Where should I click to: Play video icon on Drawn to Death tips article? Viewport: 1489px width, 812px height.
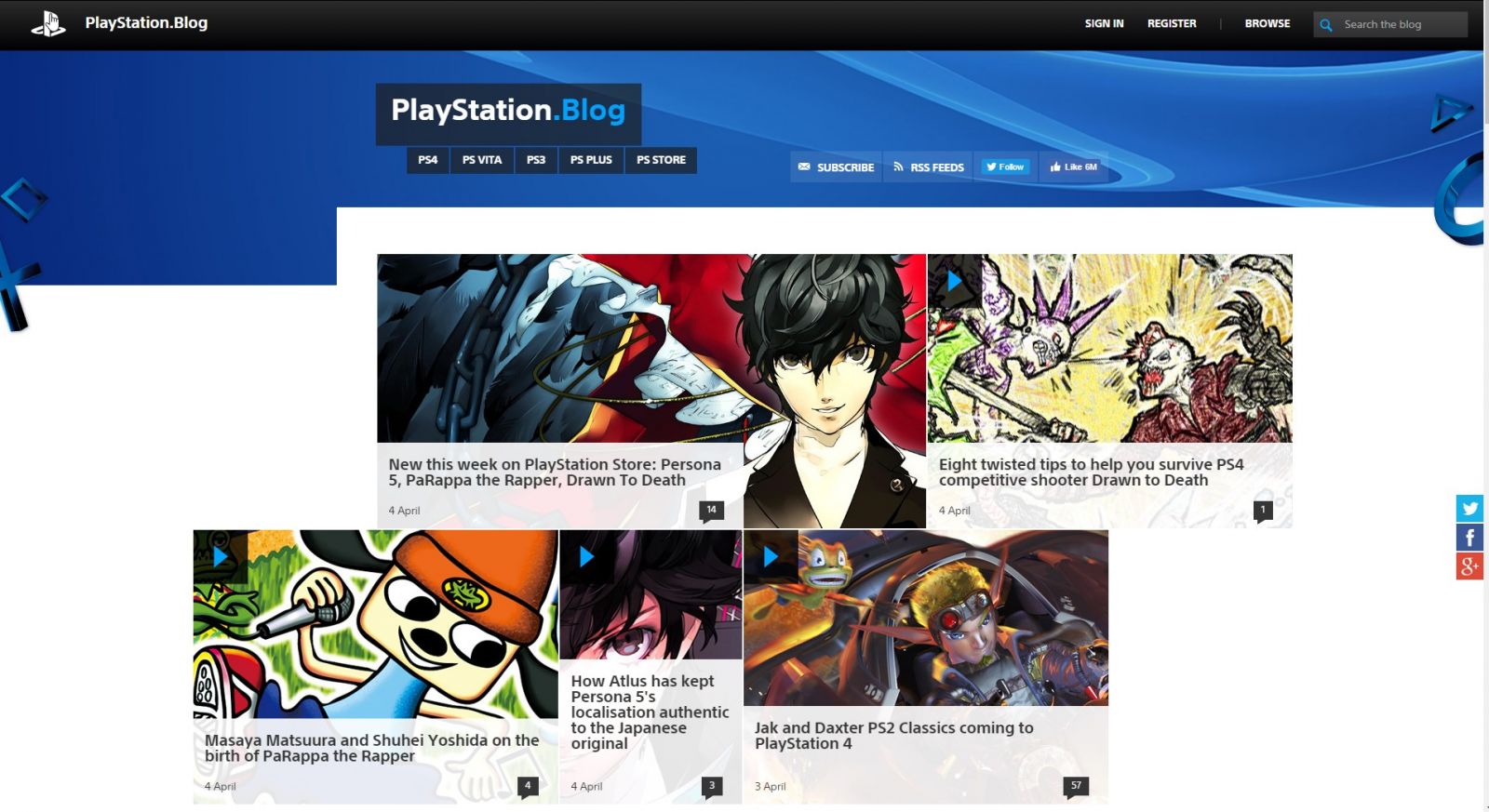click(x=955, y=281)
